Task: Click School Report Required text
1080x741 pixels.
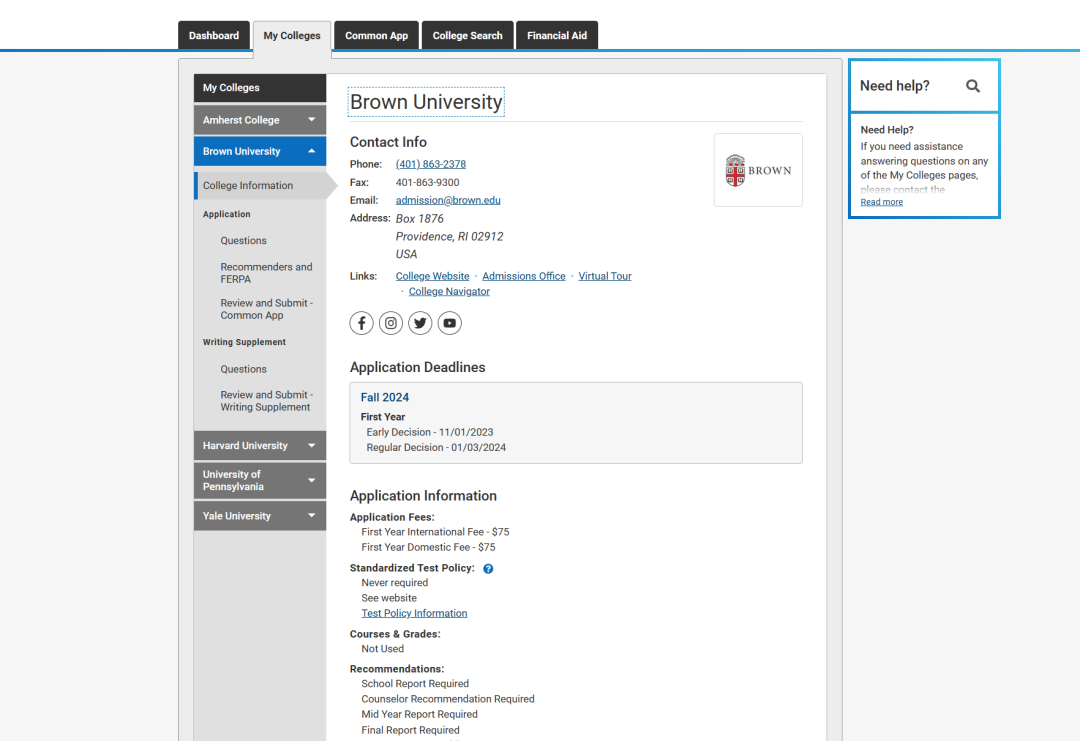Action: point(415,684)
